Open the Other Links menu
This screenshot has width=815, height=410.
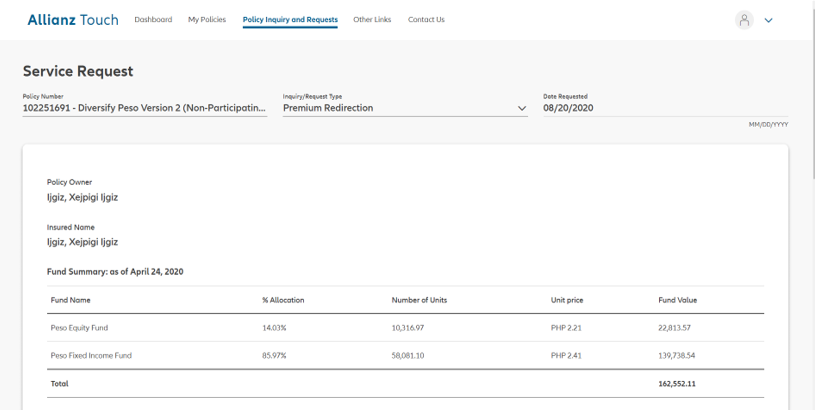tap(372, 20)
